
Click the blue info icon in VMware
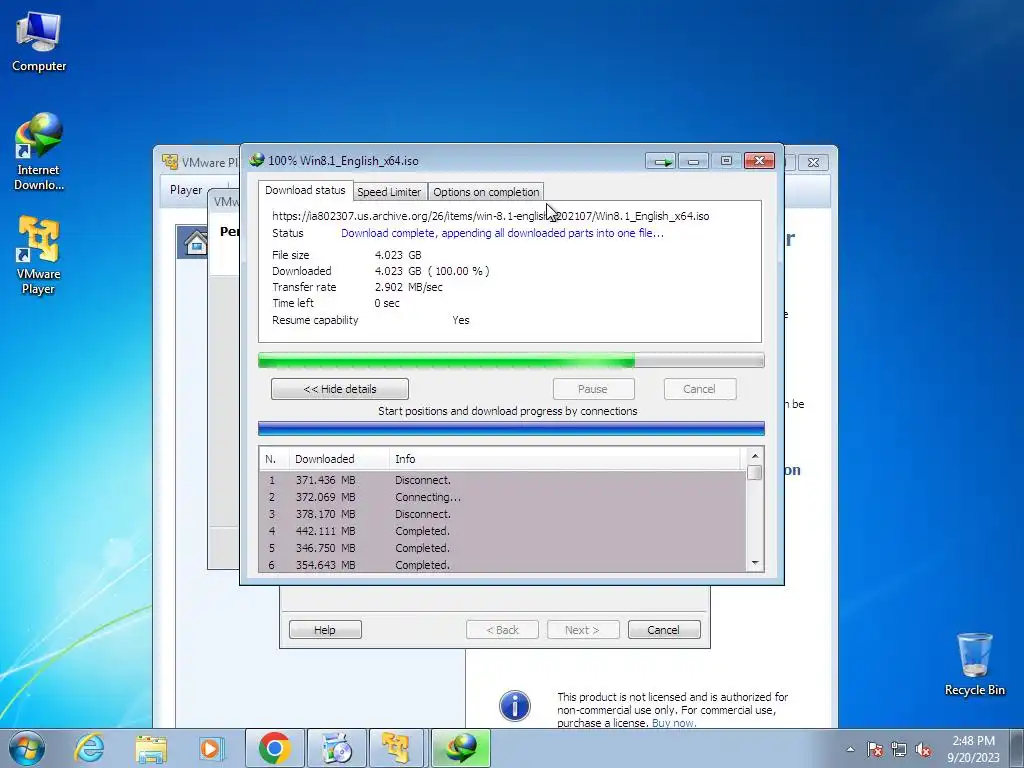pos(515,706)
